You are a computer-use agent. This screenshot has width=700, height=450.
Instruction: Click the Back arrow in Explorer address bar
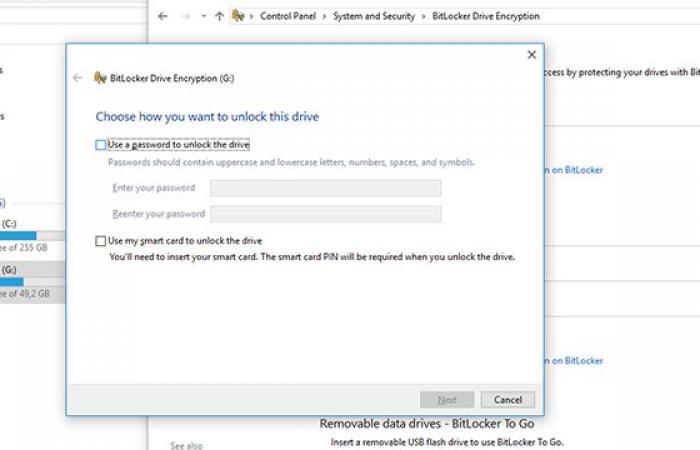pyautogui.click(x=163, y=16)
